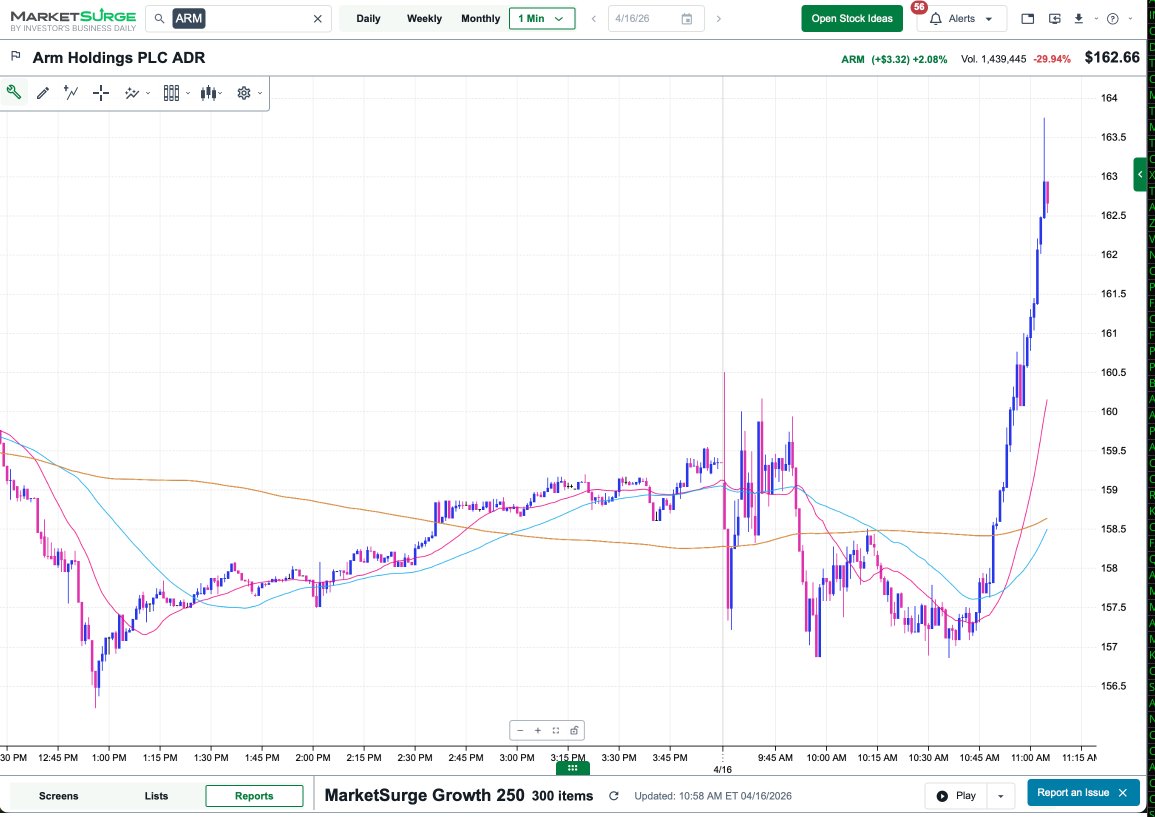Click the download icon
Image resolution: width=1155 pixels, height=817 pixels.
pyautogui.click(x=1078, y=18)
